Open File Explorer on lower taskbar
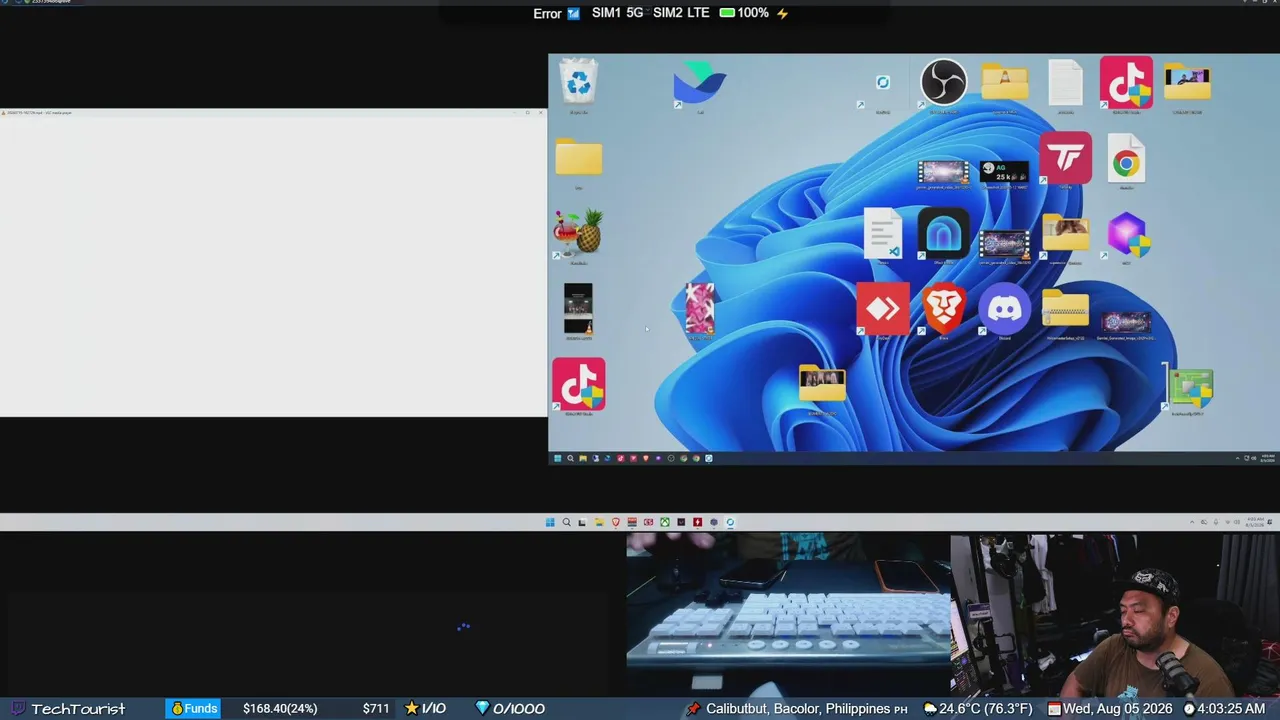1280x720 pixels. 599,522
